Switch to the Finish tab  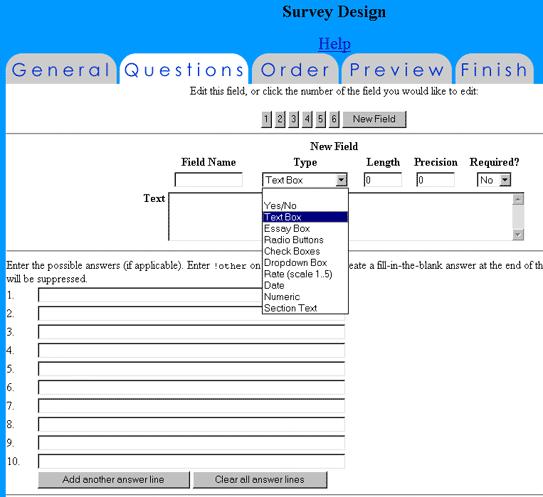click(x=494, y=69)
